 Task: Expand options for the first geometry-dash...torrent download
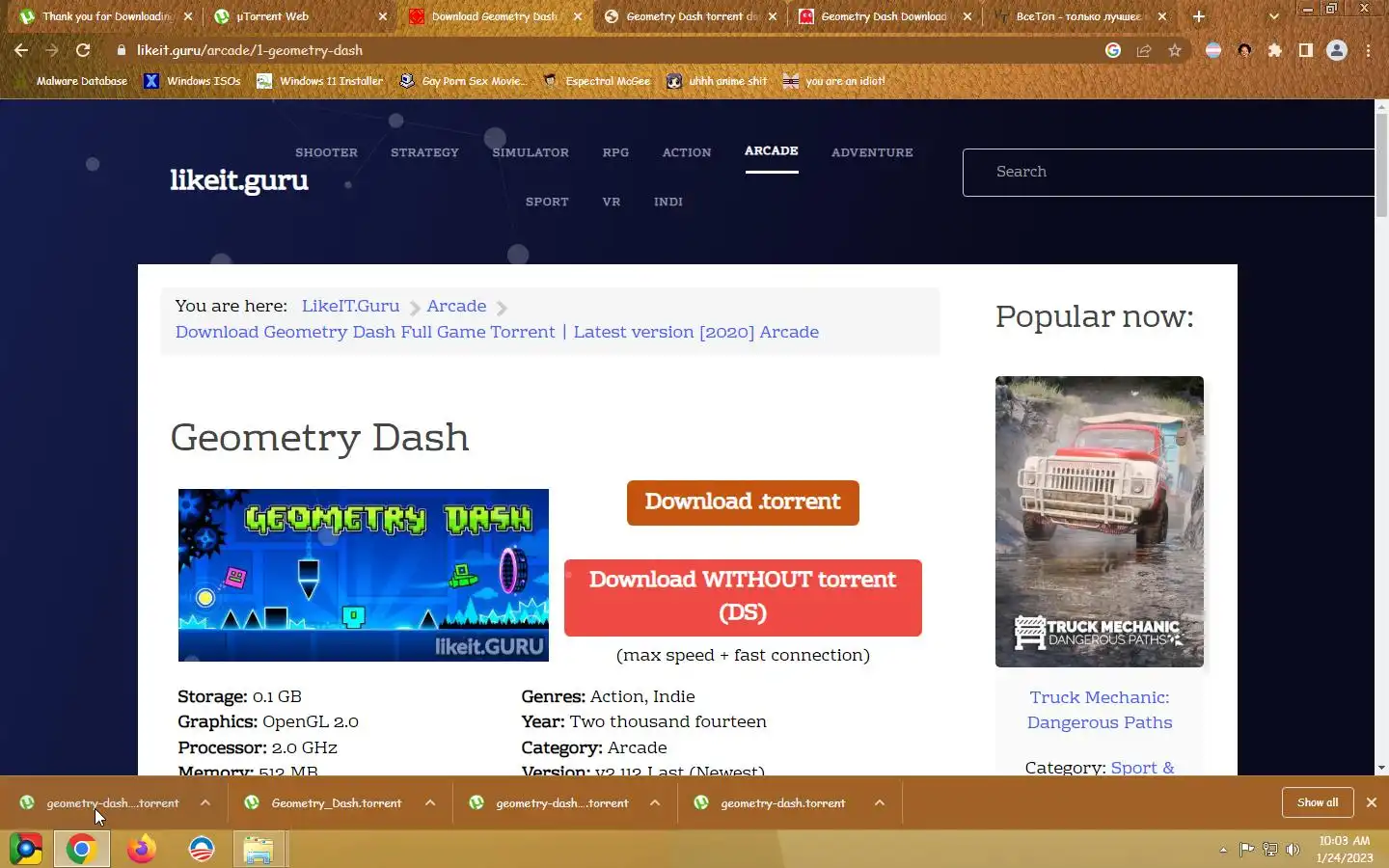click(x=205, y=803)
